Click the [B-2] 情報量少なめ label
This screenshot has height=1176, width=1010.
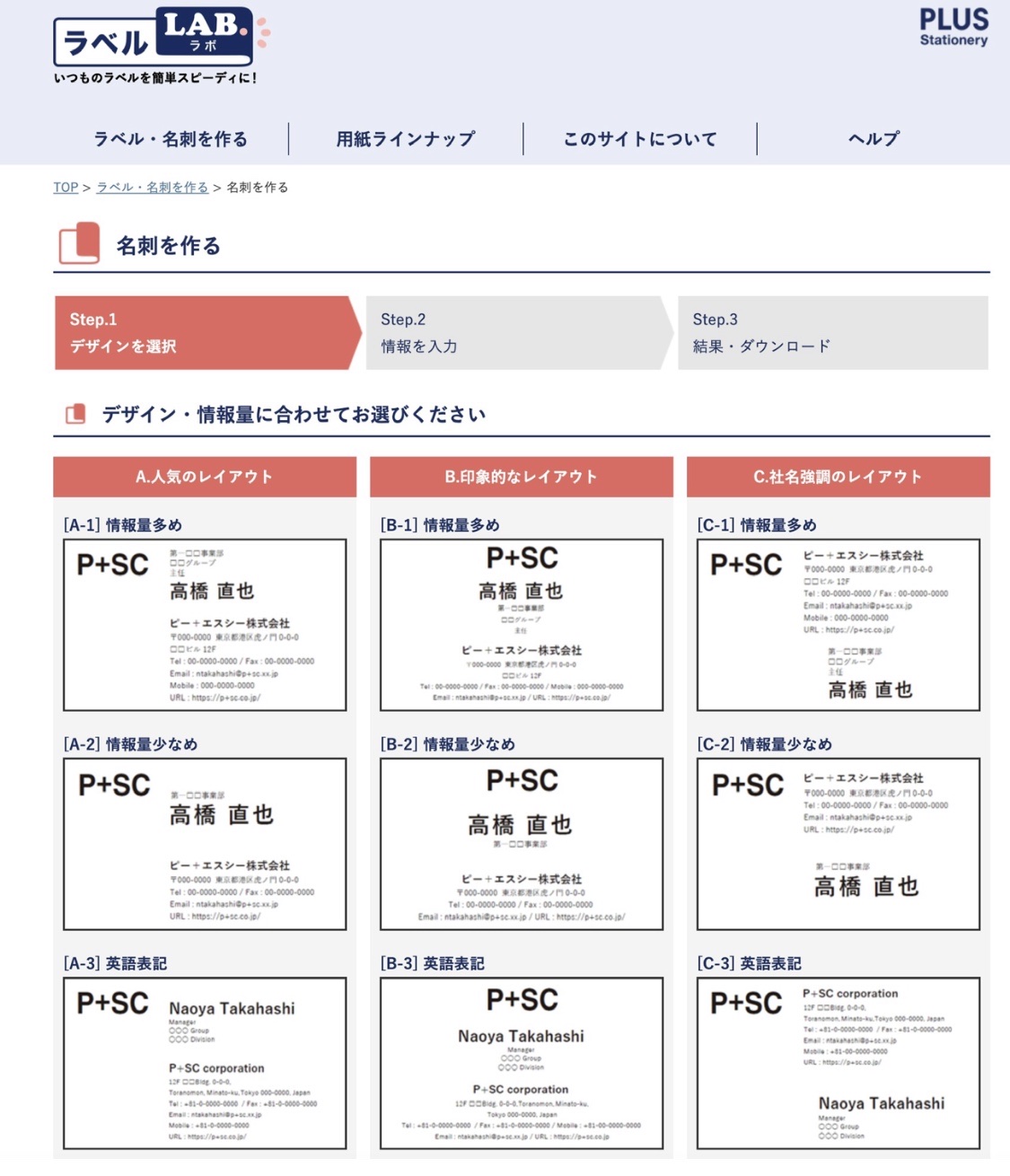click(x=448, y=744)
